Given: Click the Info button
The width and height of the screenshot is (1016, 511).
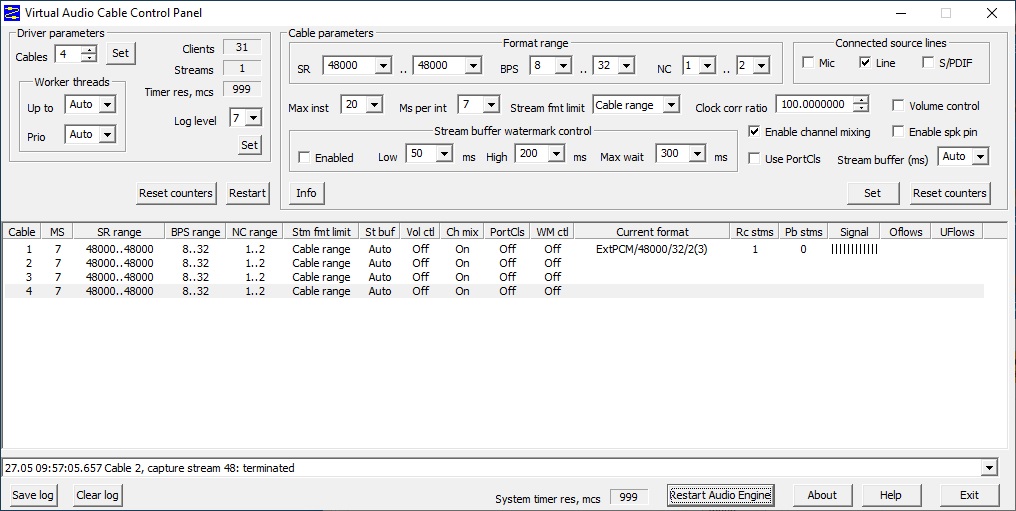Looking at the screenshot, I should click(306, 193).
